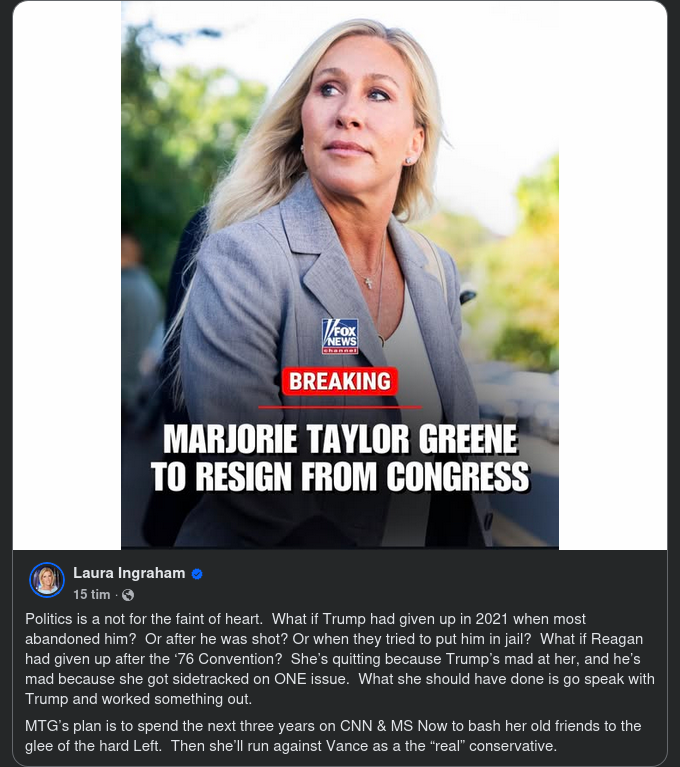Click the 'TO RESIGN FROM CONGRESS' headline line
Image resolution: width=680 pixels, height=767 pixels.
(x=340, y=476)
